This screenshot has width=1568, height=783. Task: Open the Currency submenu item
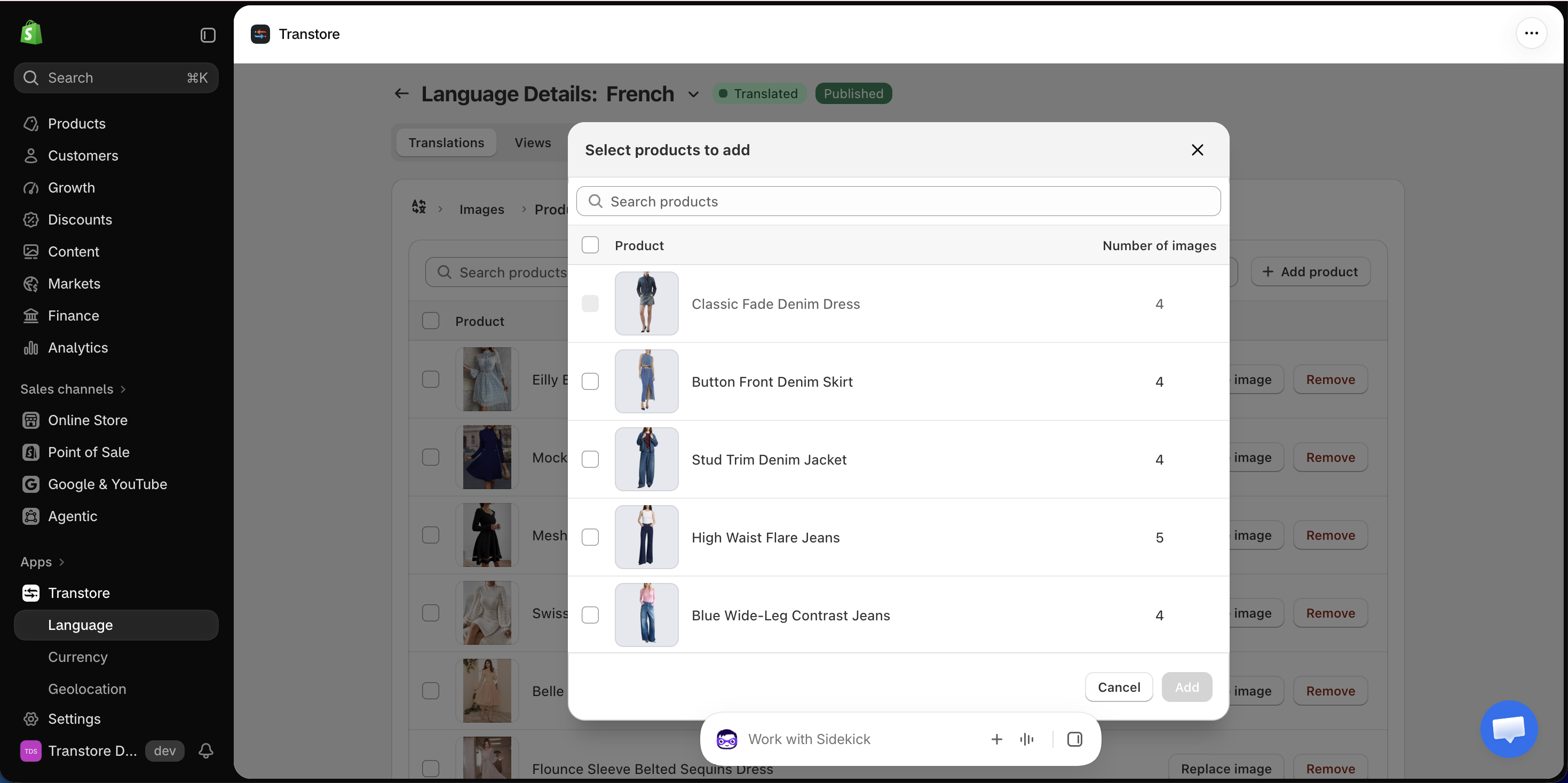coord(77,657)
